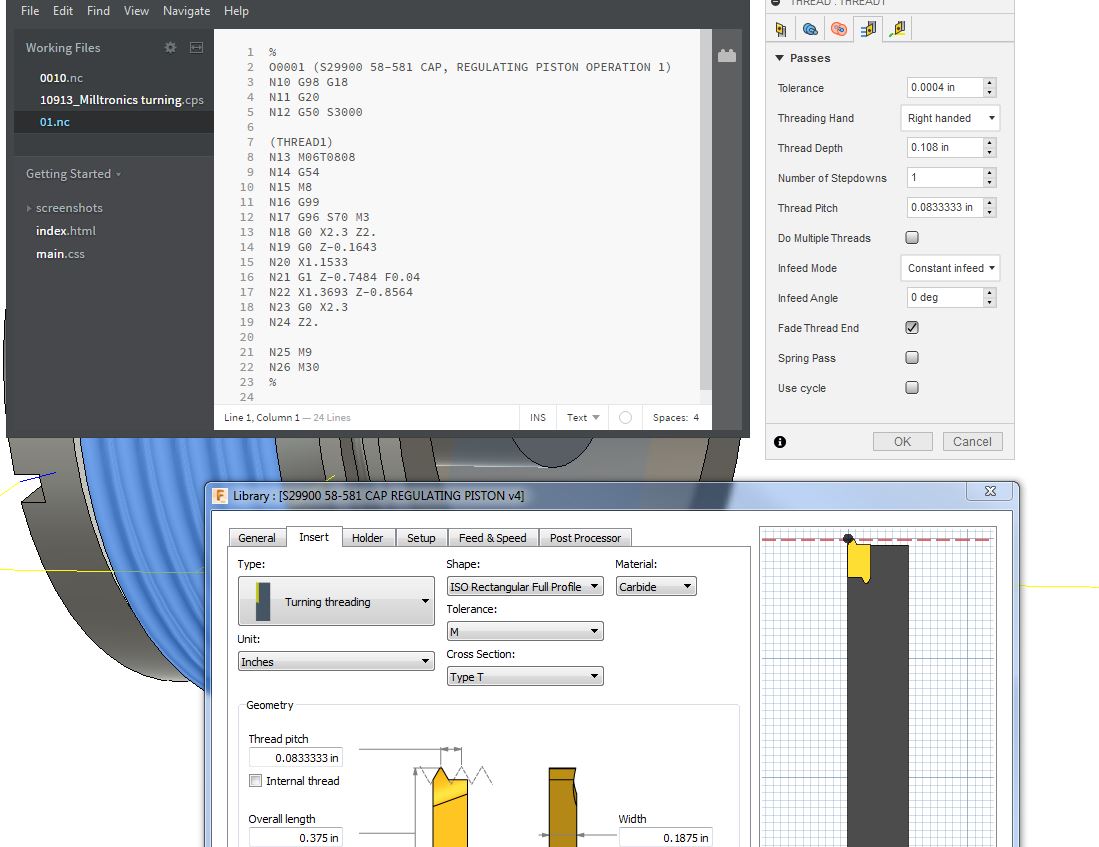The width and height of the screenshot is (1099, 847).
Task: Click the split-view icon in Working Files header
Action: tap(196, 47)
